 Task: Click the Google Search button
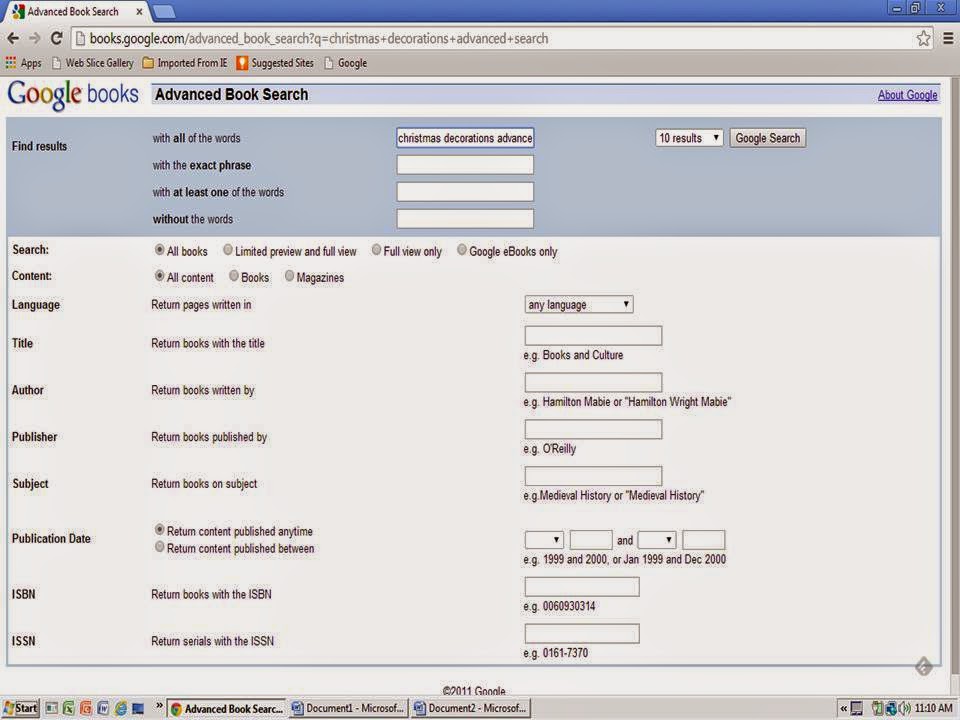(767, 138)
